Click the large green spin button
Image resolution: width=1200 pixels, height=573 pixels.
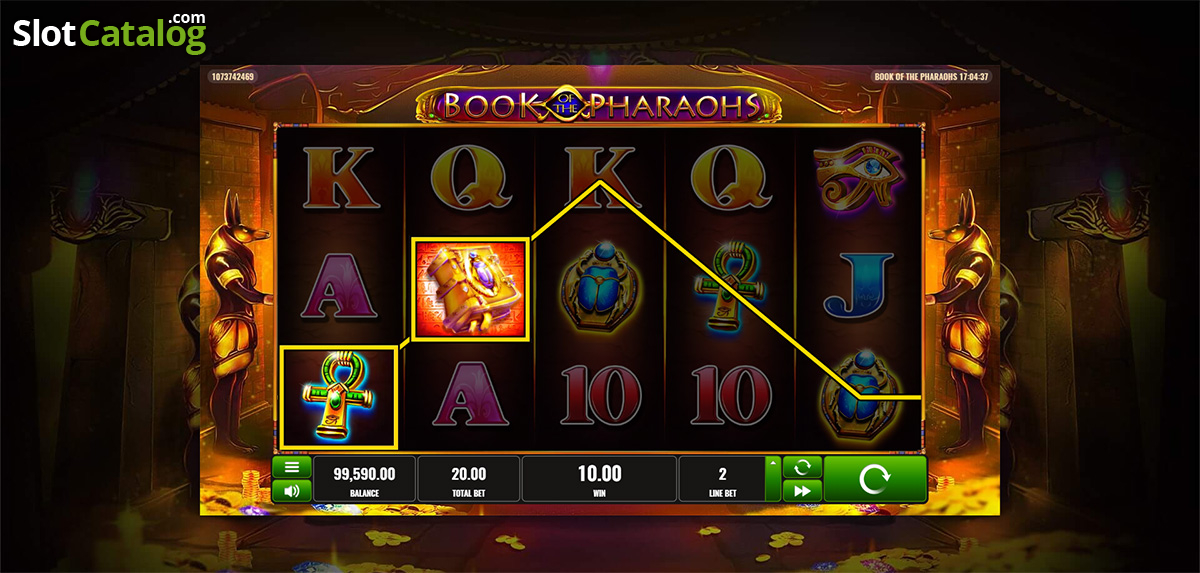[875, 479]
